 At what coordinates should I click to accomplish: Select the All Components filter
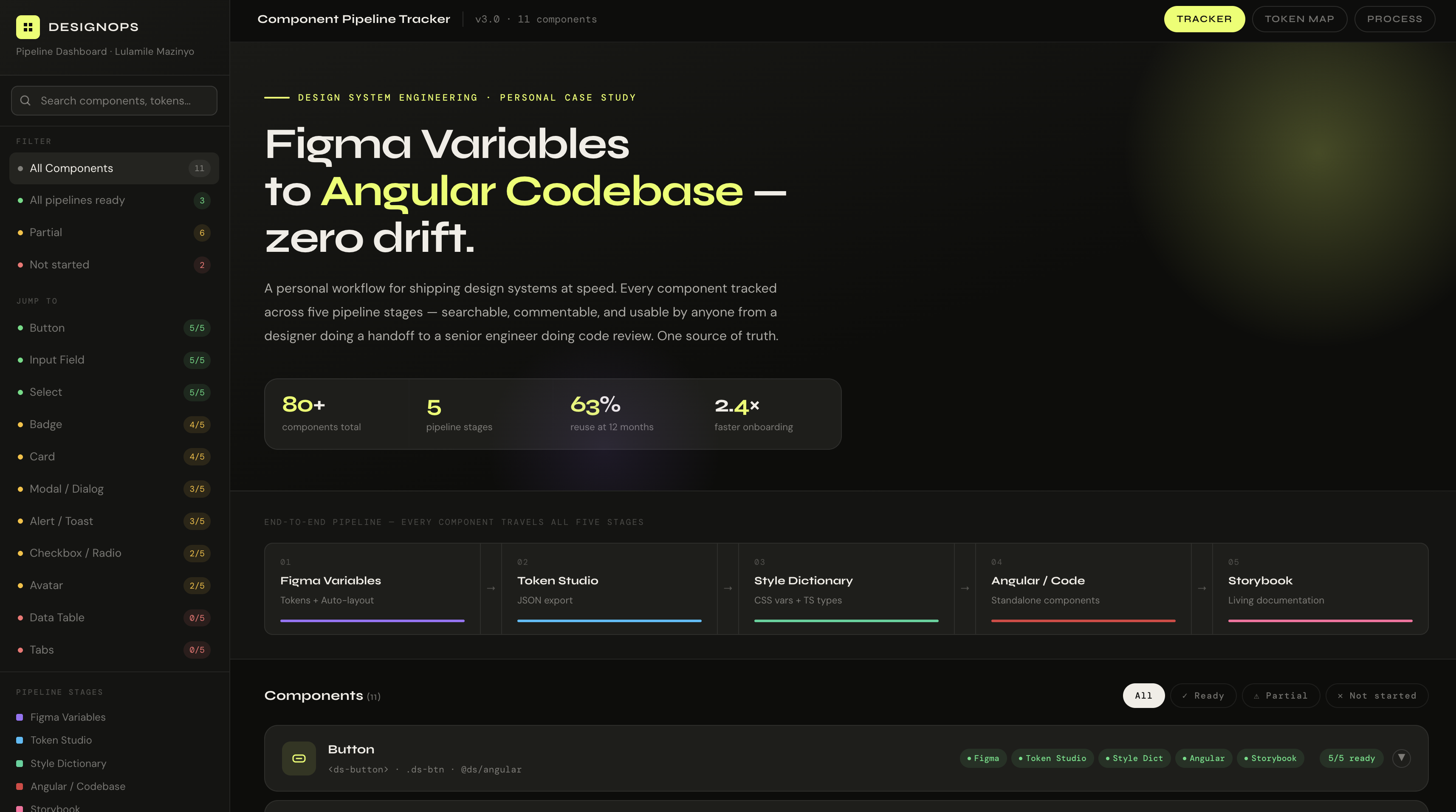pyautogui.click(x=114, y=169)
